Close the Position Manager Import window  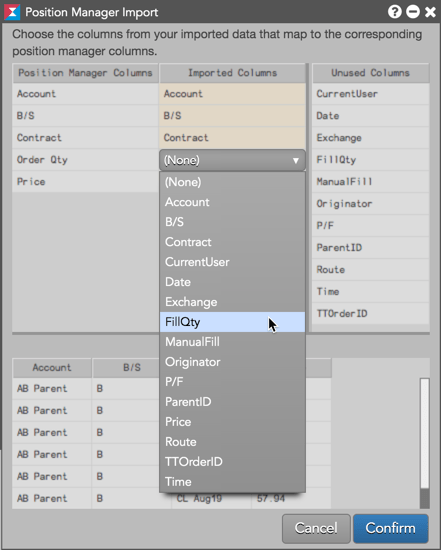[x=430, y=12]
